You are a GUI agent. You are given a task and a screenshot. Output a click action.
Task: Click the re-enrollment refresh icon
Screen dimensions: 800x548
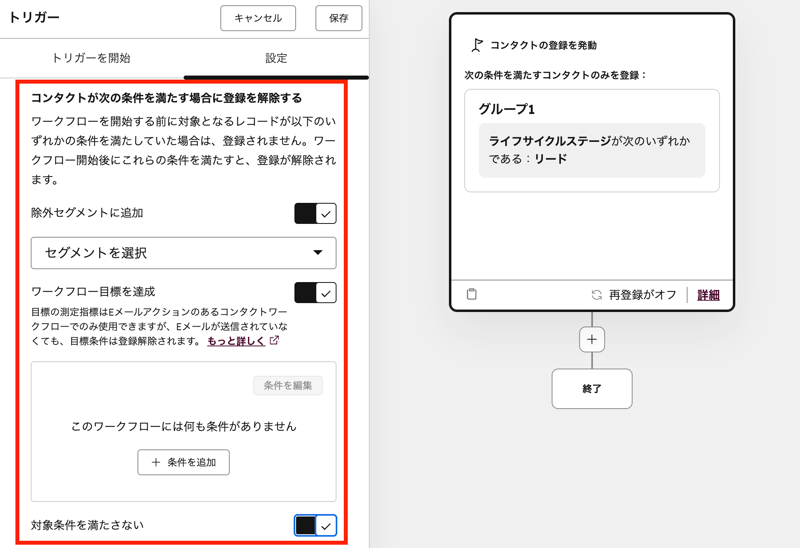pyautogui.click(x=597, y=295)
